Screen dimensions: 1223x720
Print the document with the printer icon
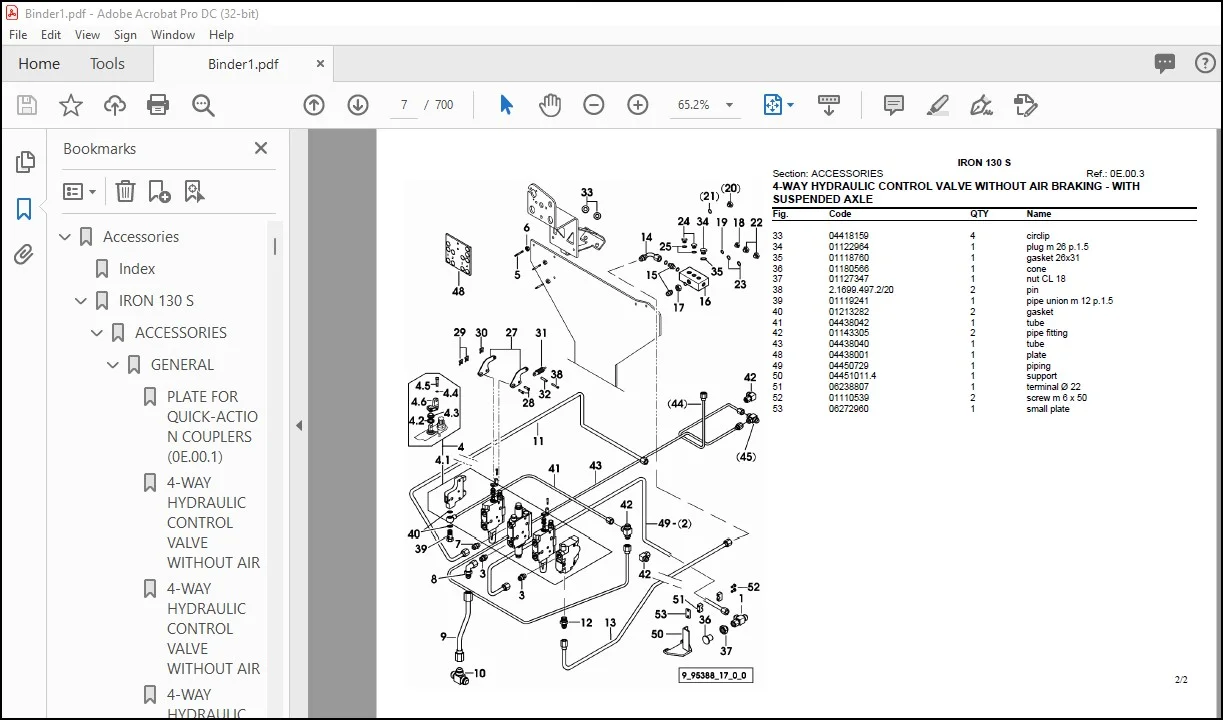point(158,105)
